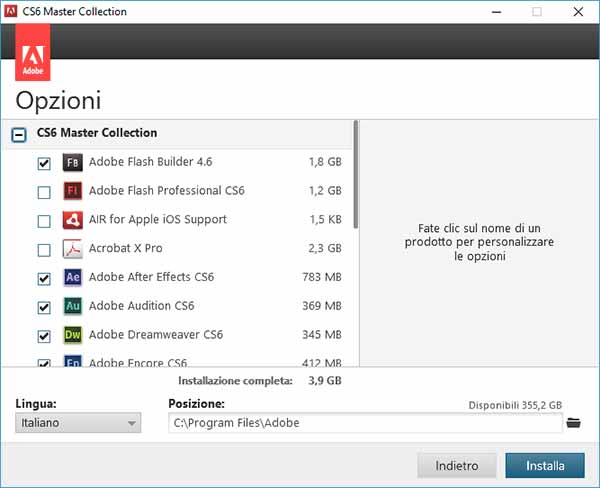Select Adobe Flash Builder 4.6 name
Image resolution: width=600 pixels, height=488 pixels.
pos(150,162)
